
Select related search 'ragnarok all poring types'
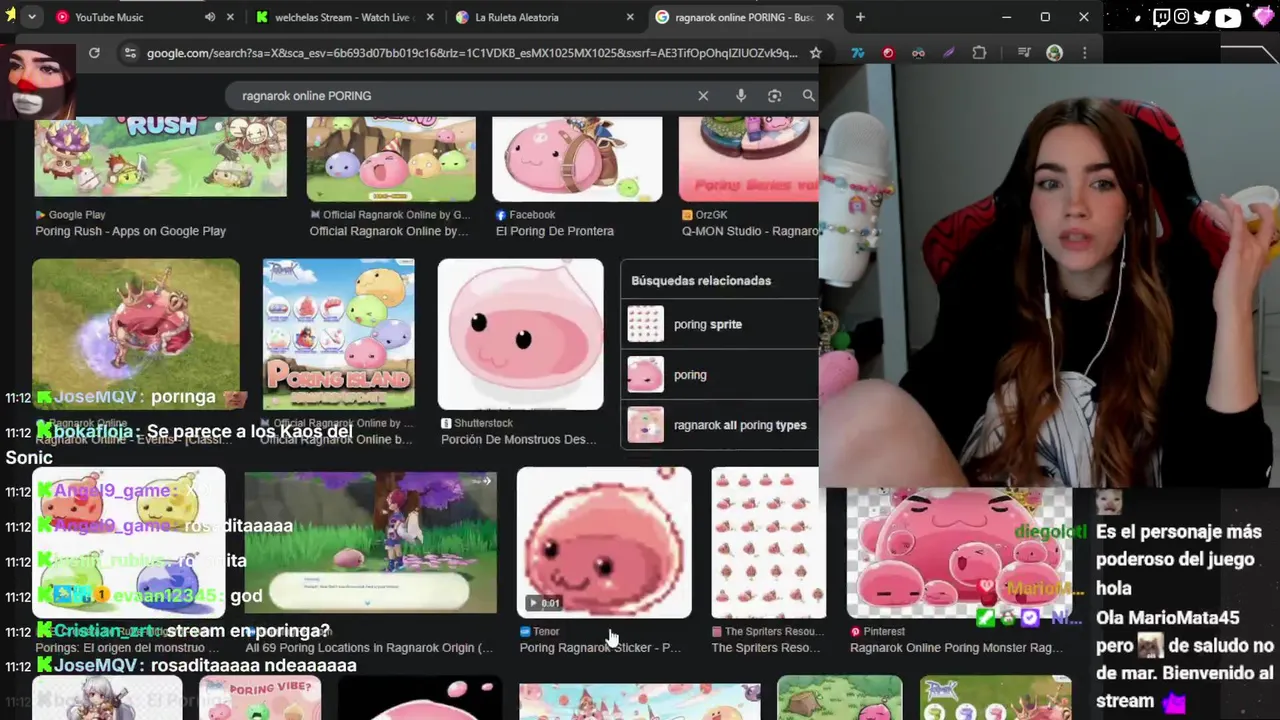point(719,425)
